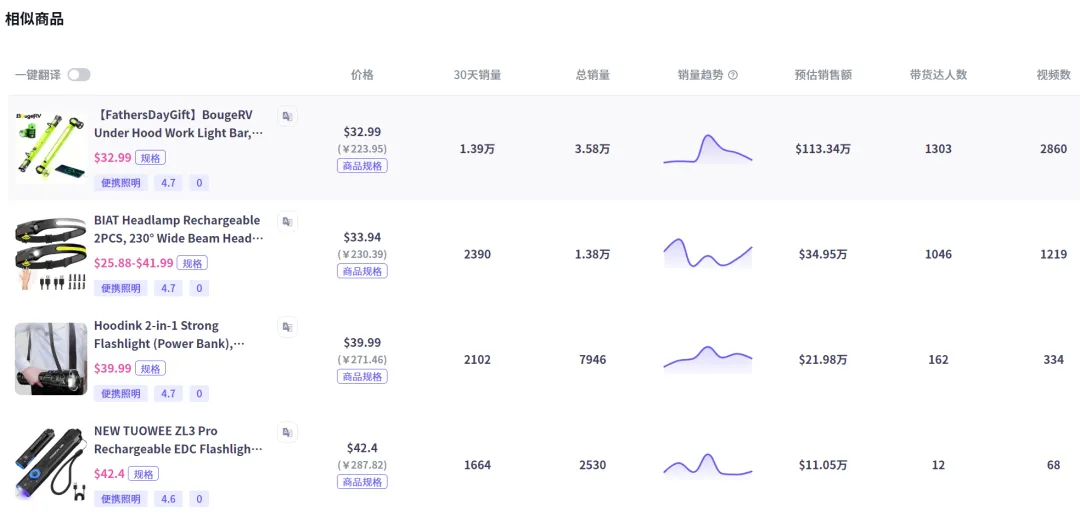
Task: Click 1303 creators count
Action: [x=938, y=149]
